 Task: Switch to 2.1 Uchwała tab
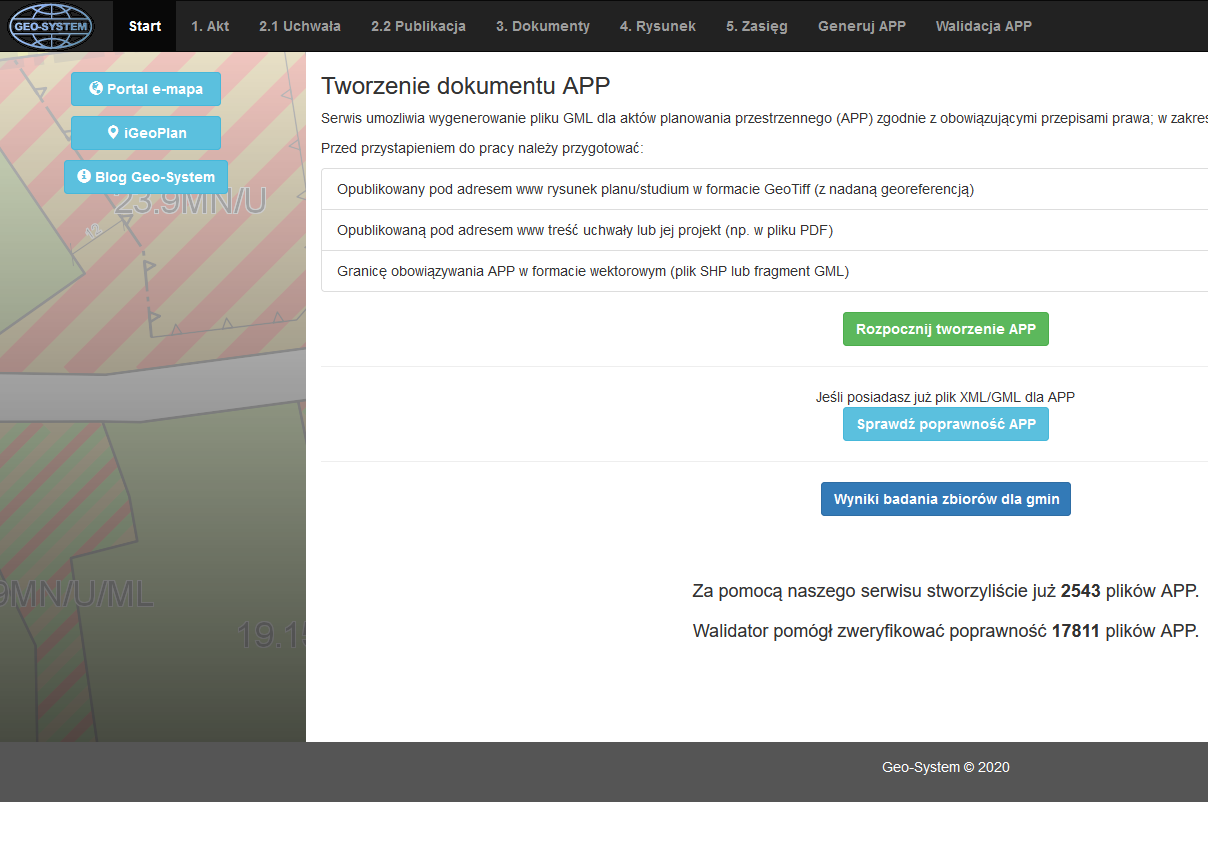299,26
